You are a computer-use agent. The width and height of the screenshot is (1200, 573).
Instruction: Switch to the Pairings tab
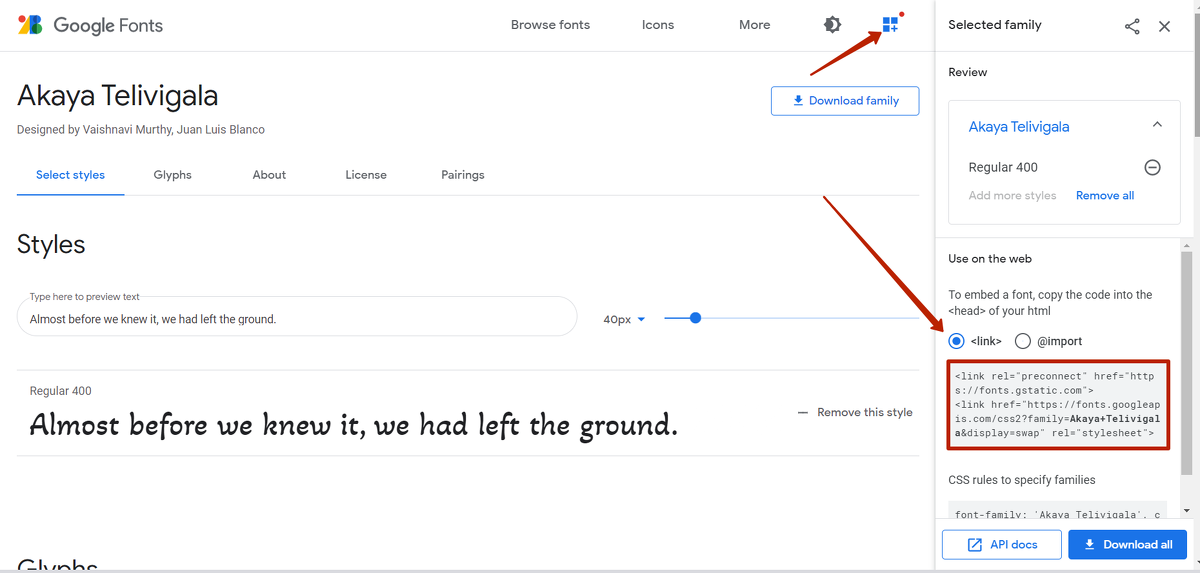pos(462,175)
